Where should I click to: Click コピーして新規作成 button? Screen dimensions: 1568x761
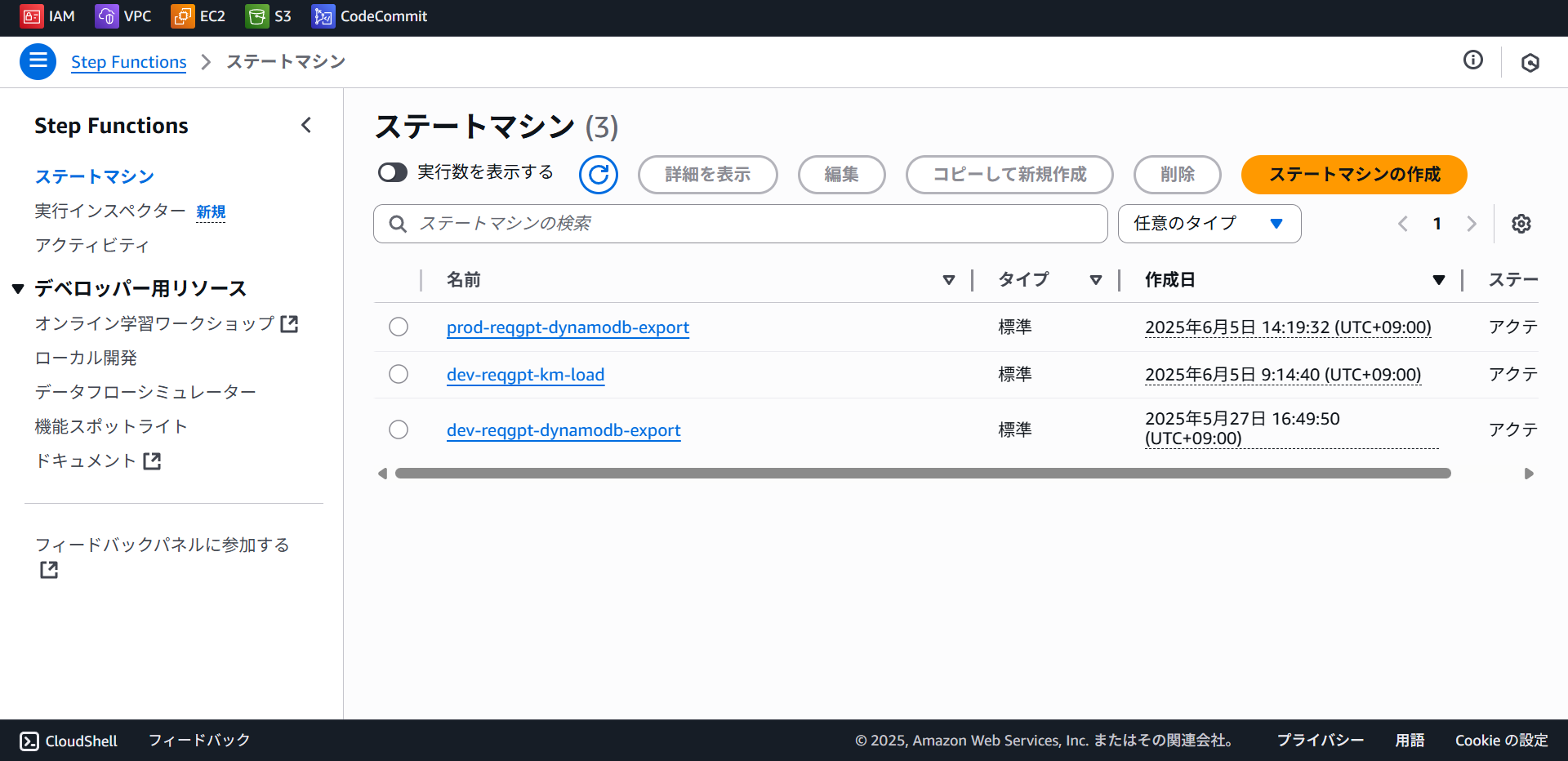click(1009, 175)
